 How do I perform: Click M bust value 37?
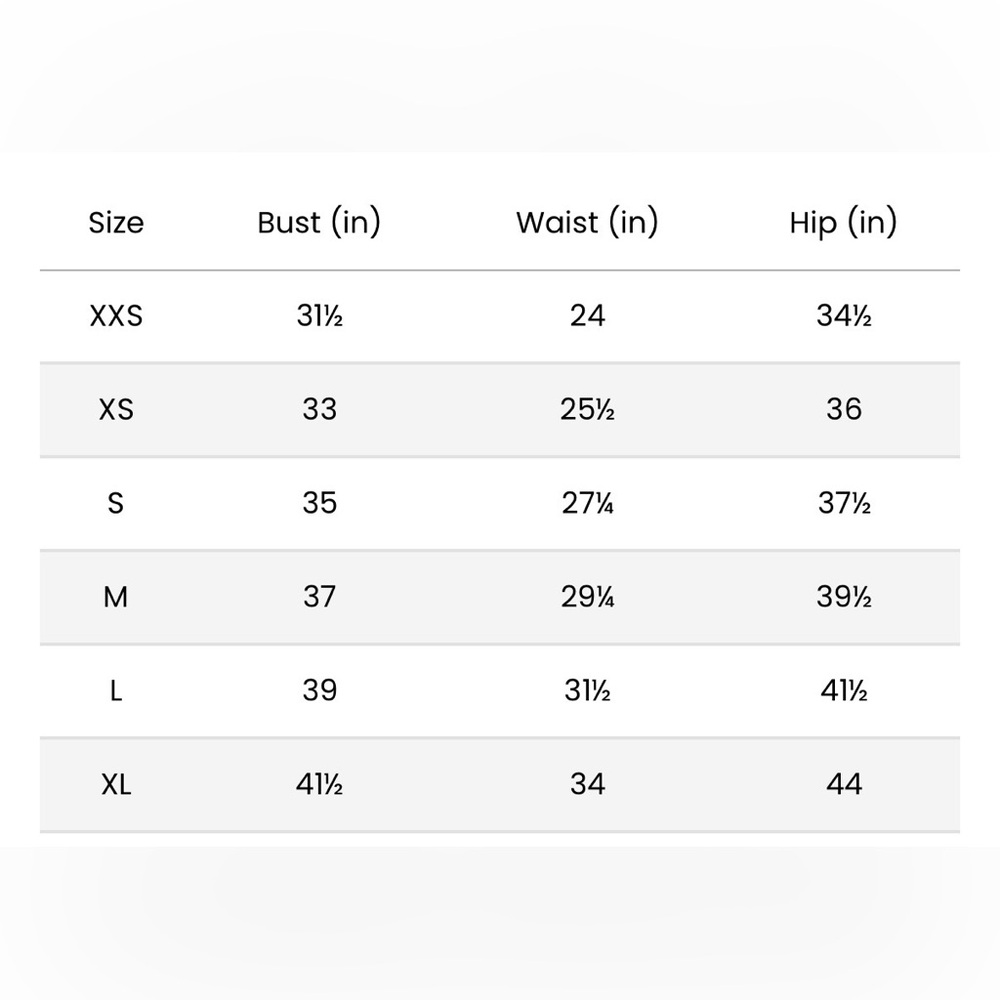[320, 597]
